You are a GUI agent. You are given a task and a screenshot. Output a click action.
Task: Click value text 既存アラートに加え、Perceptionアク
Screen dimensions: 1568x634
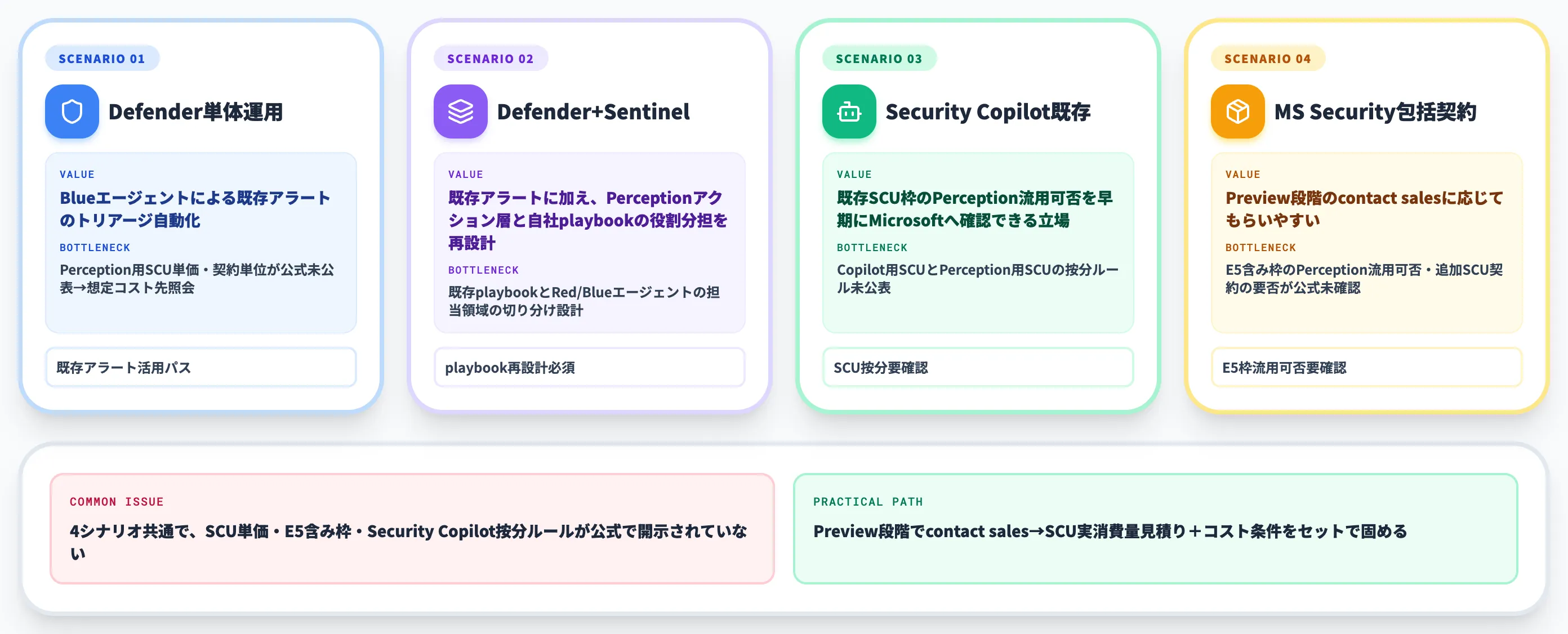(x=585, y=198)
